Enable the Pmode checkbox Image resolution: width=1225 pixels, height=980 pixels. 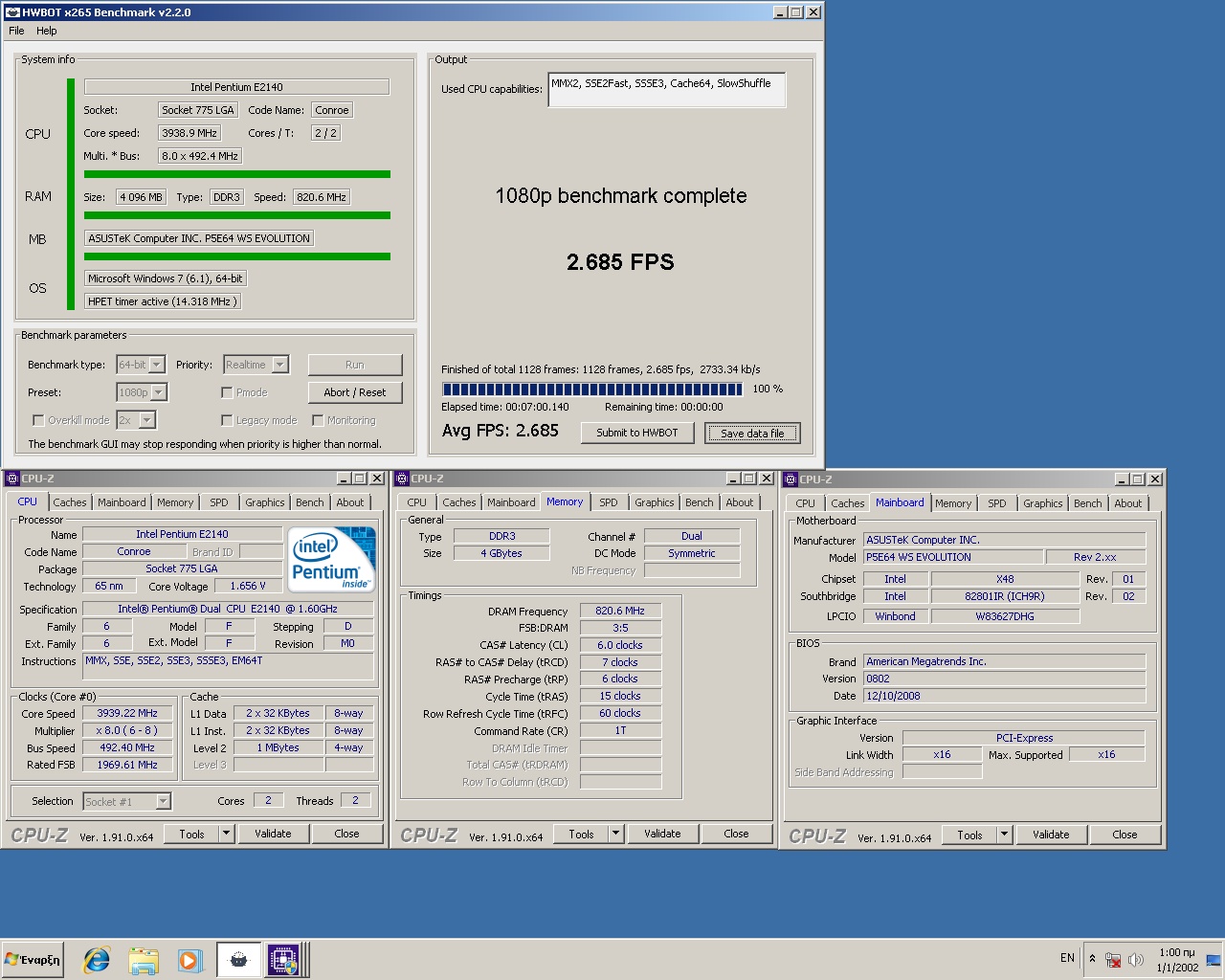point(227,392)
